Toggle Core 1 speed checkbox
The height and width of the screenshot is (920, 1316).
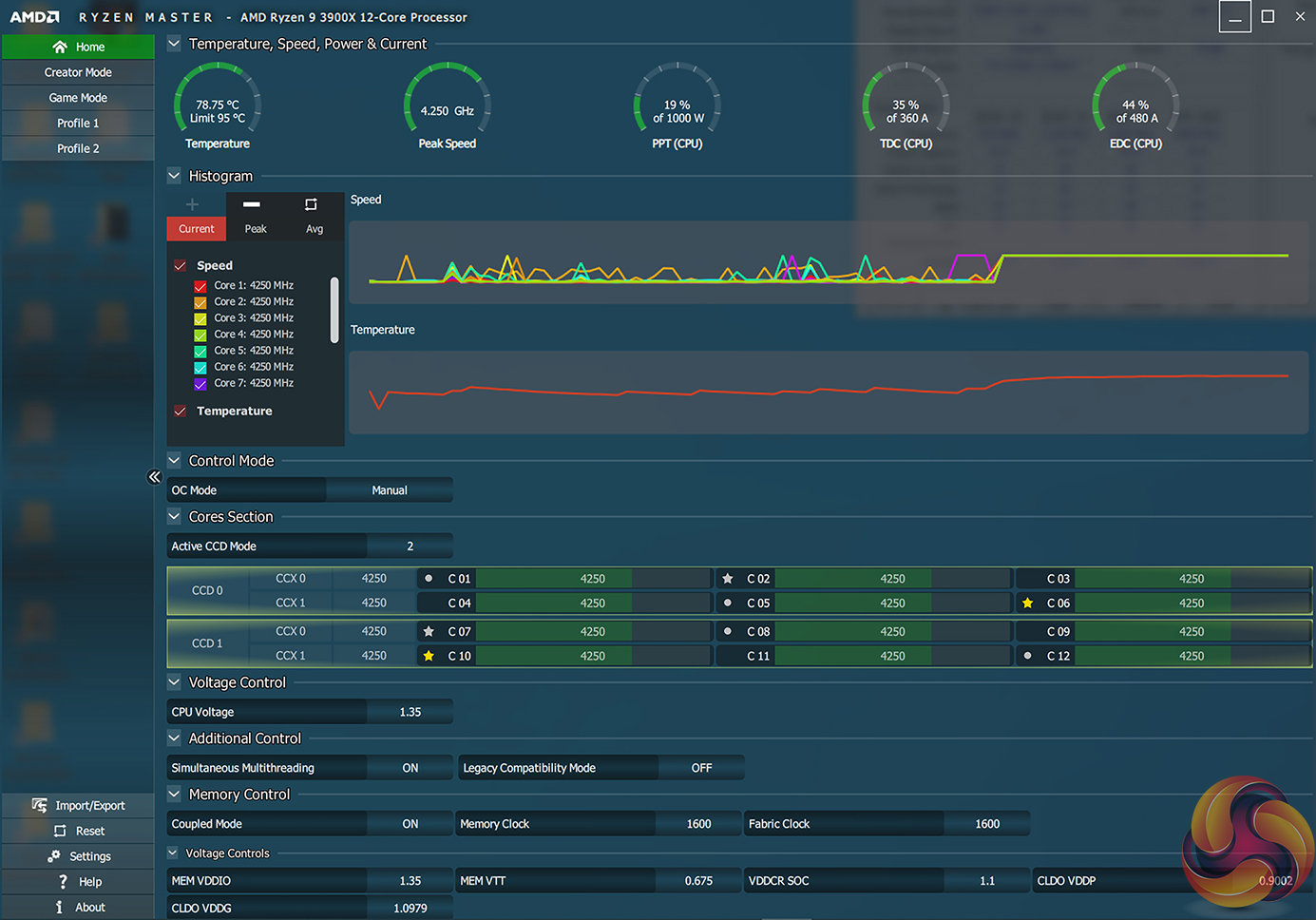[200, 286]
